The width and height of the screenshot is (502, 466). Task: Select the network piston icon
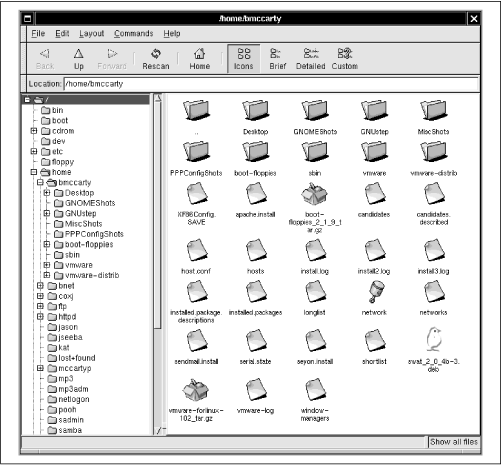pyautogui.click(x=376, y=291)
